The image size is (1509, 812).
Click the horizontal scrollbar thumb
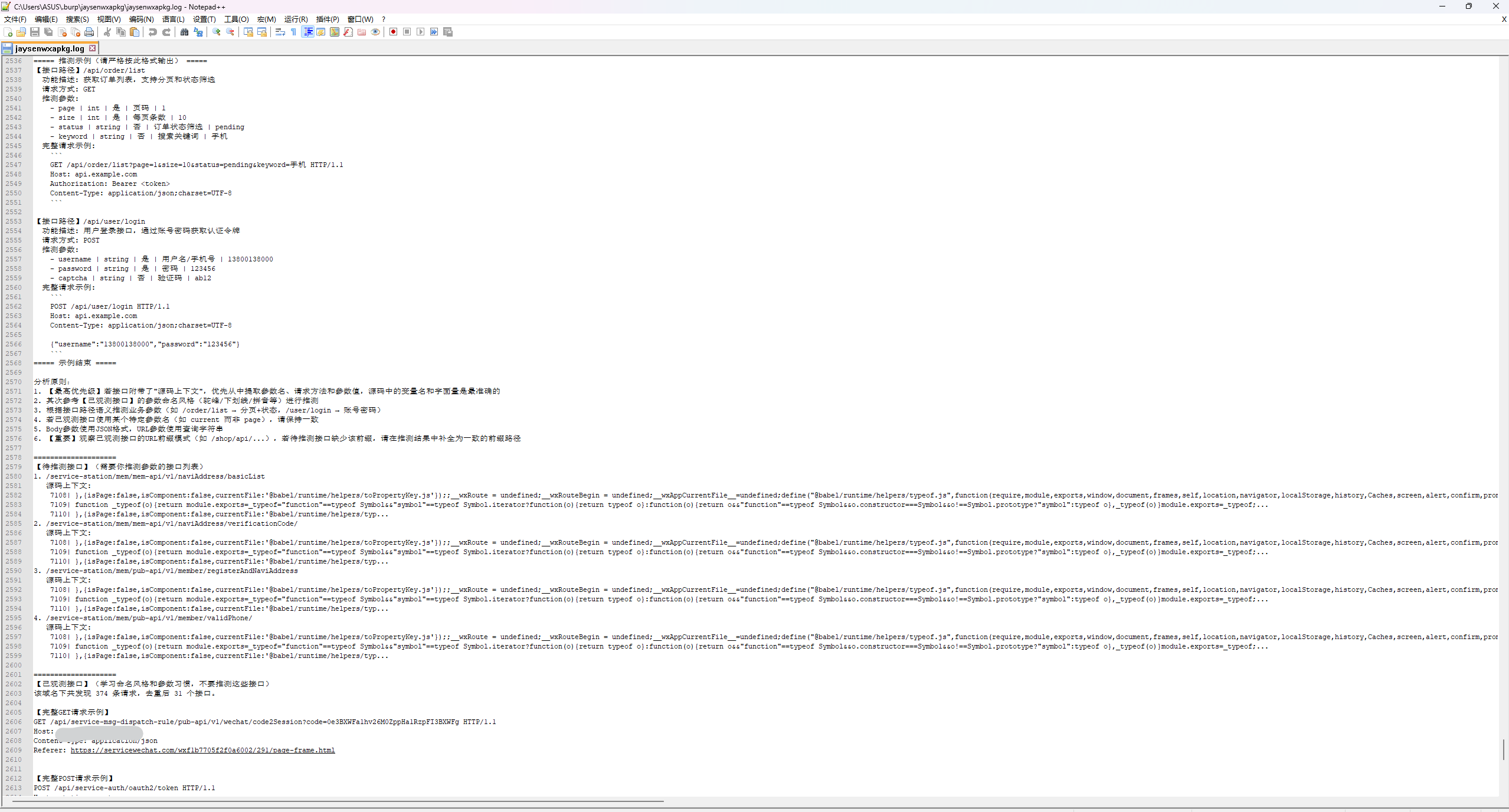click(338, 801)
